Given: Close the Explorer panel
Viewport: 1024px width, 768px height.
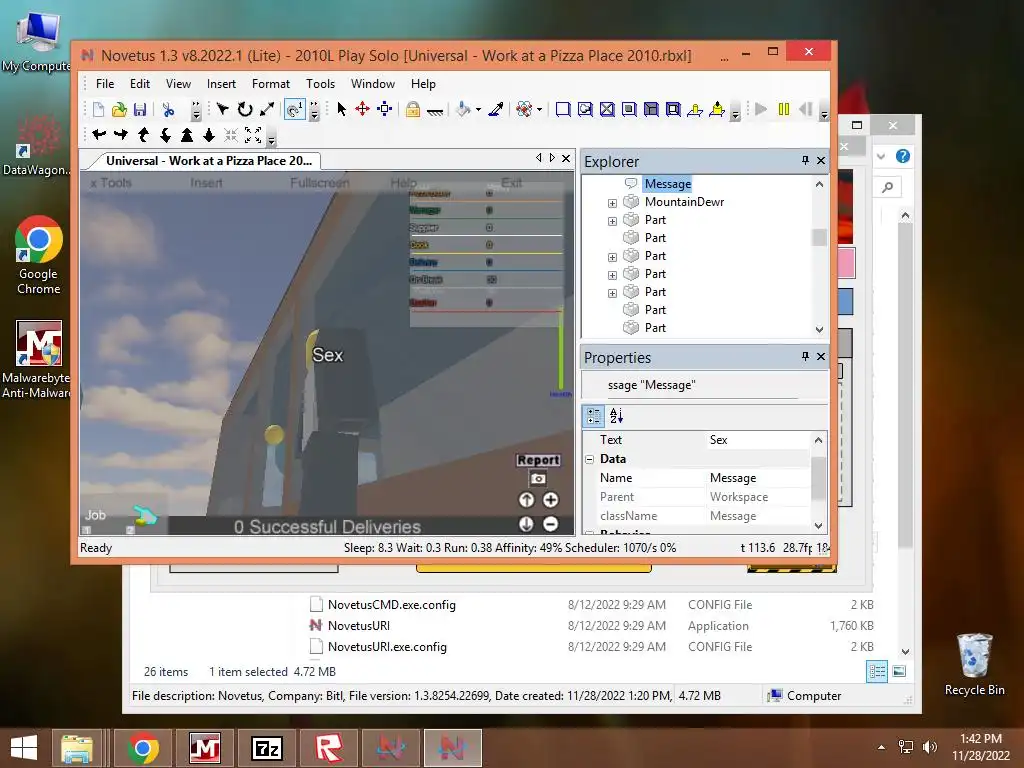Looking at the screenshot, I should (821, 161).
